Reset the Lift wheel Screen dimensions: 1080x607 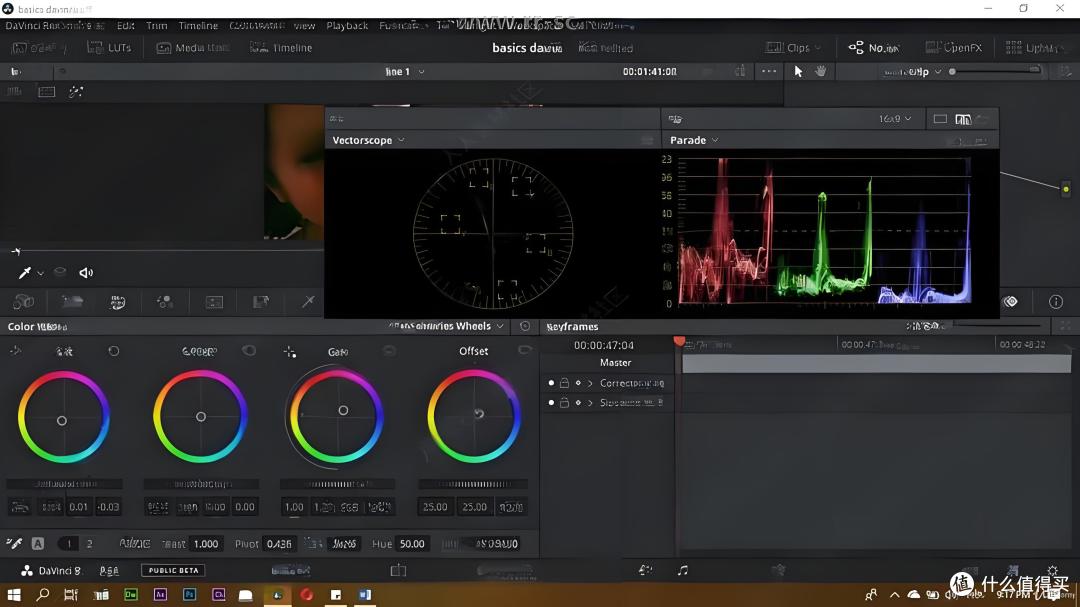pos(114,351)
